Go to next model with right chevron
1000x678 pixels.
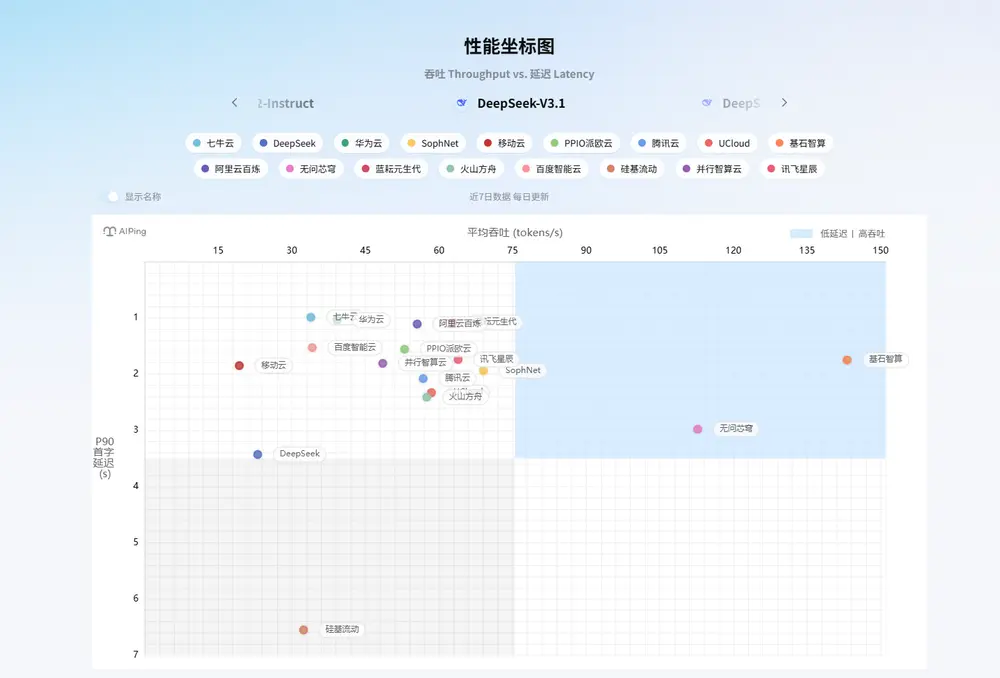click(785, 103)
